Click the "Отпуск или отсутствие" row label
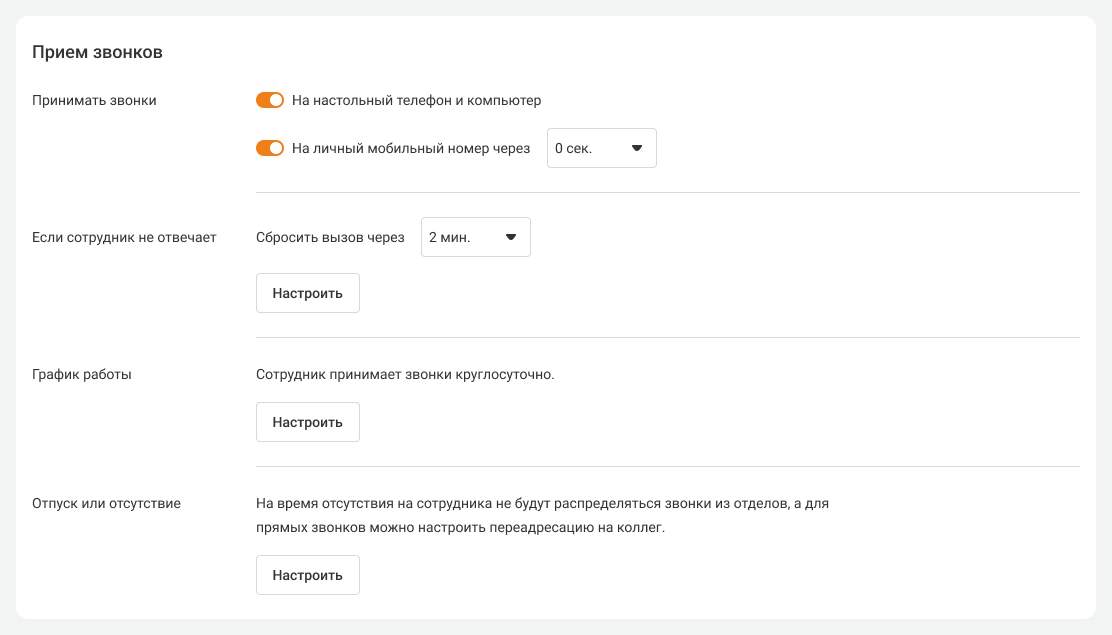Image resolution: width=1112 pixels, height=635 pixels. click(x=106, y=503)
